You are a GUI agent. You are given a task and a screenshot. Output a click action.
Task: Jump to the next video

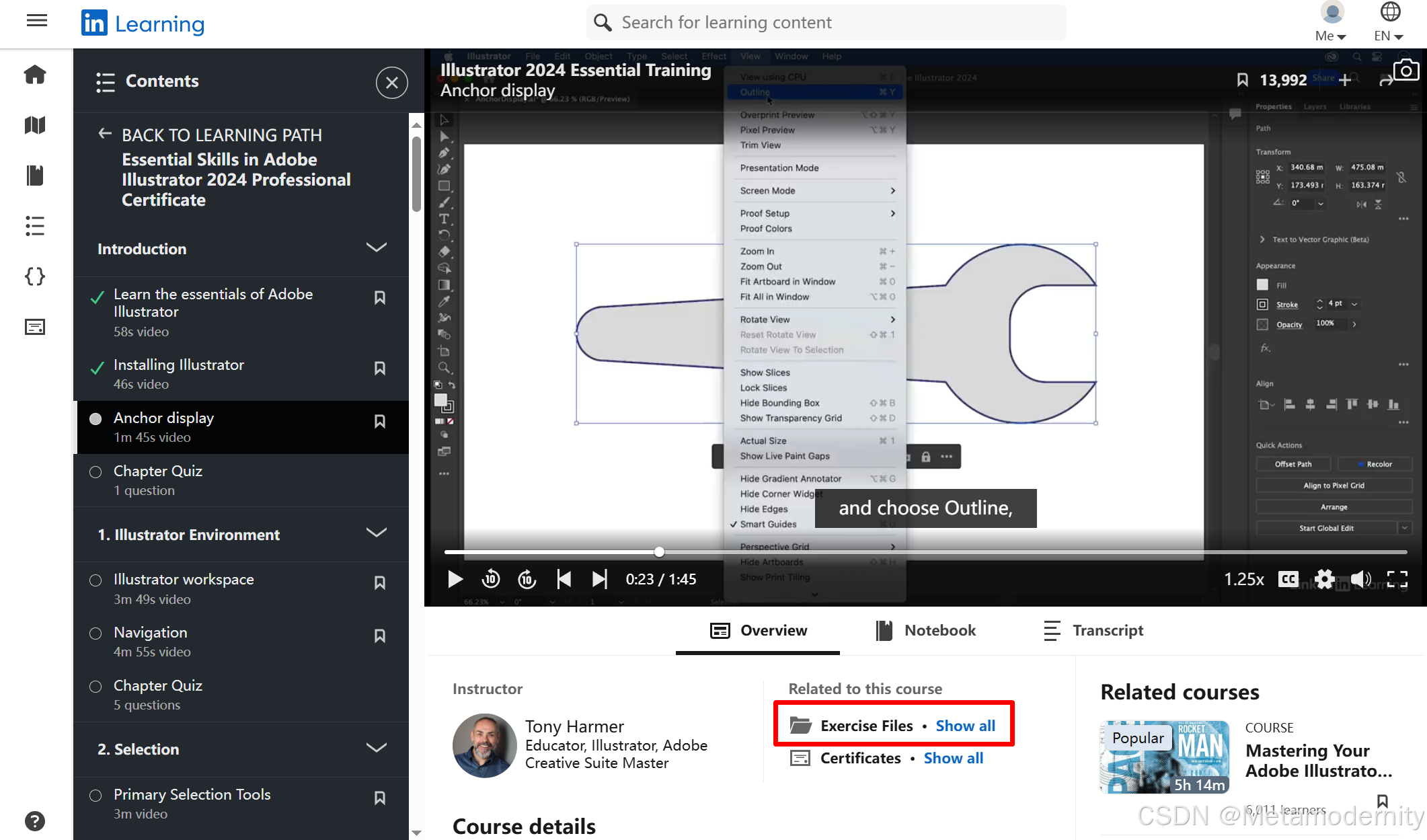(x=599, y=579)
